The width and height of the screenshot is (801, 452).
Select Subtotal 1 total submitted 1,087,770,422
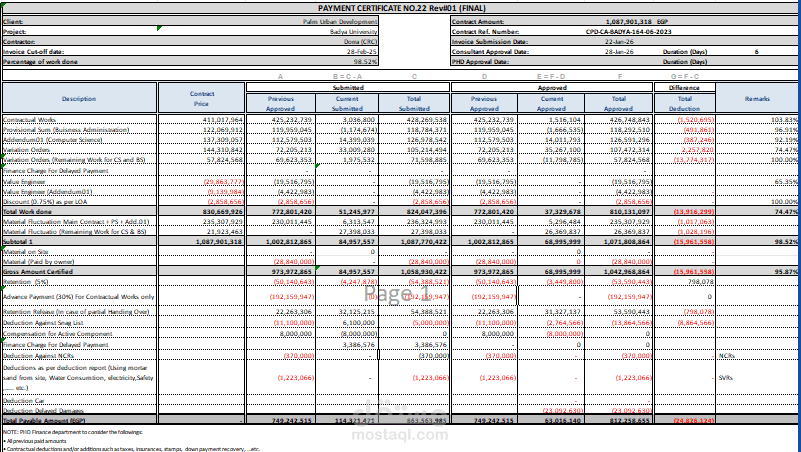425,242
